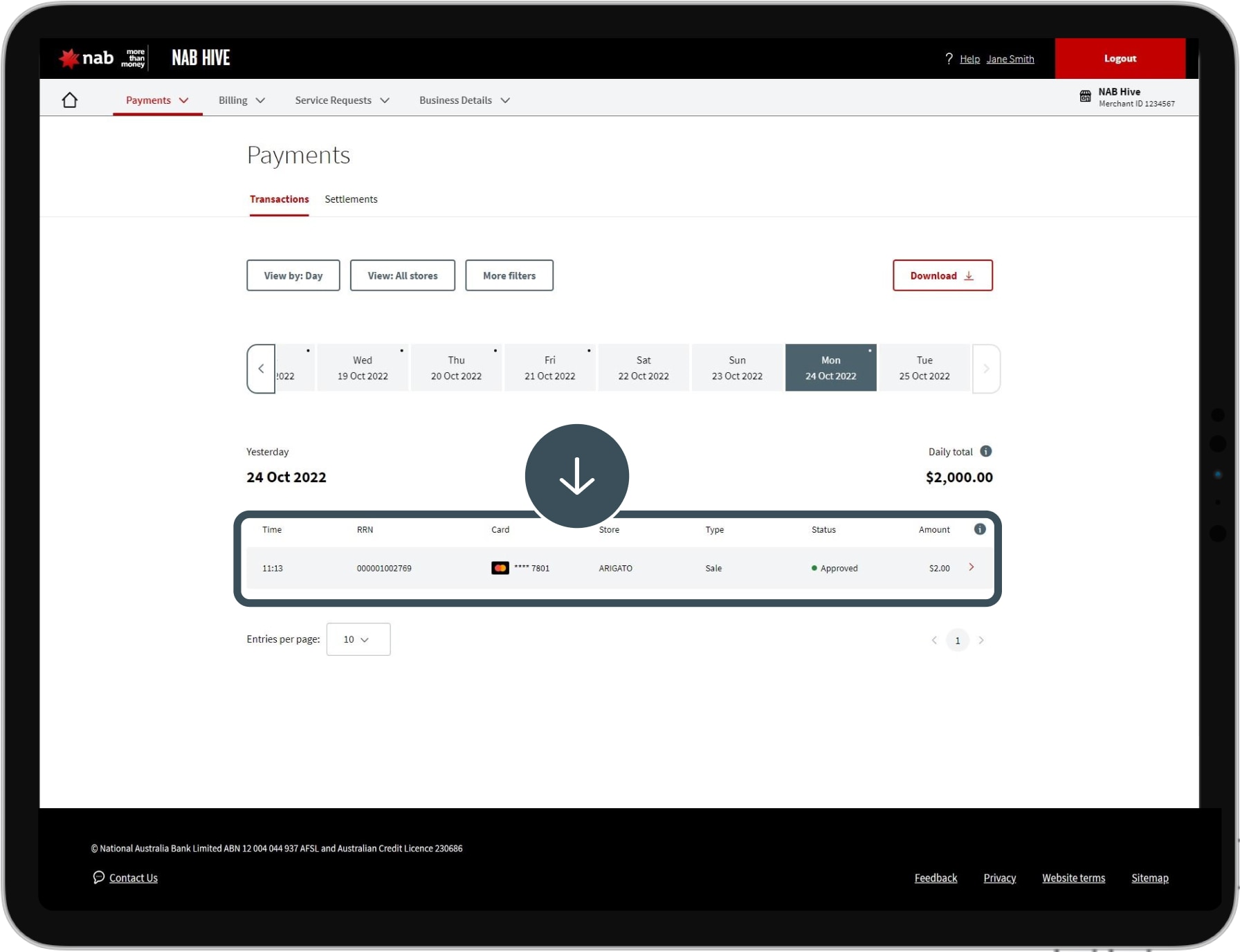Click View by: Day button

(x=293, y=275)
